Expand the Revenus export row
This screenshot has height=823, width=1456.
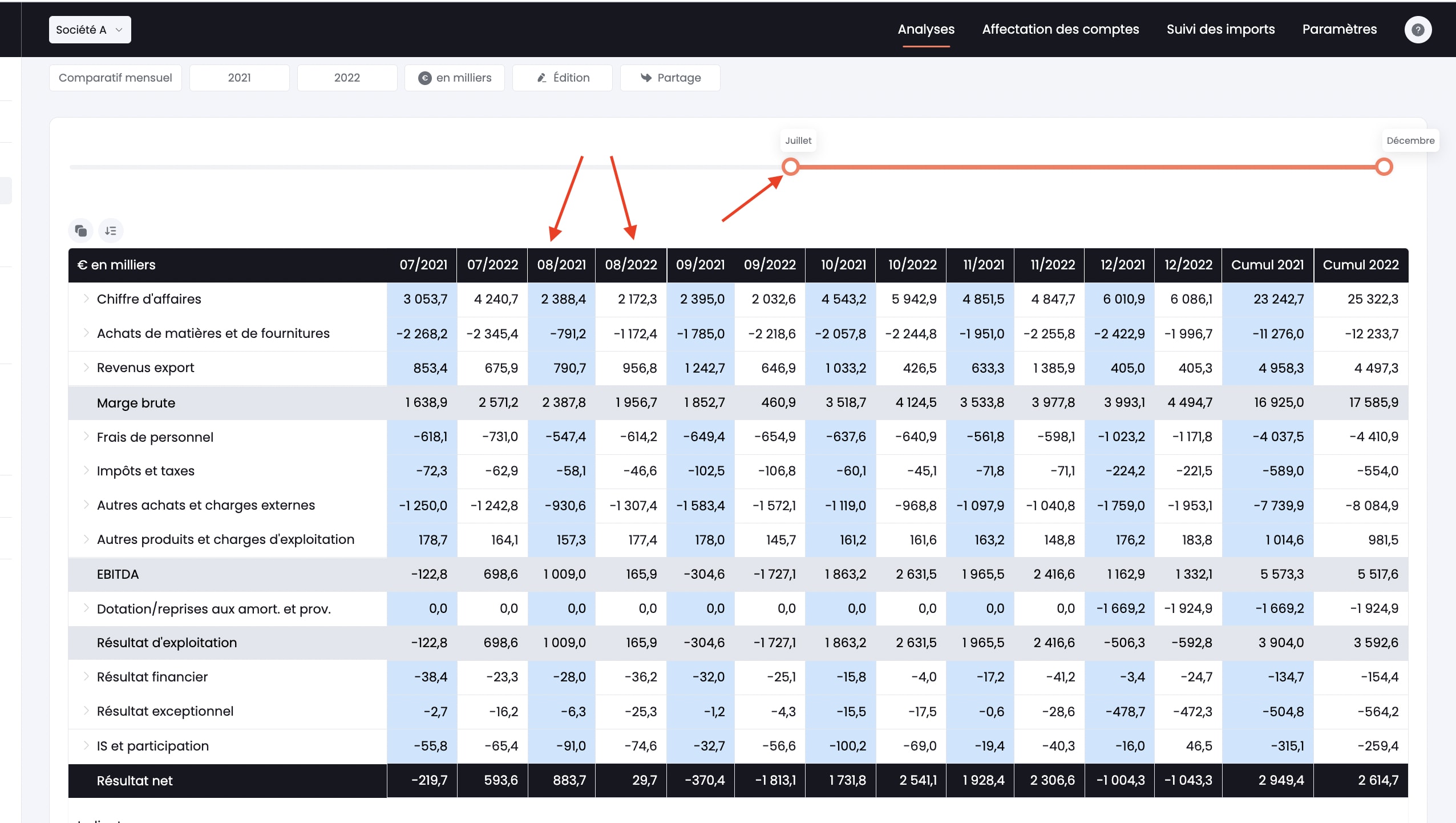(x=86, y=368)
